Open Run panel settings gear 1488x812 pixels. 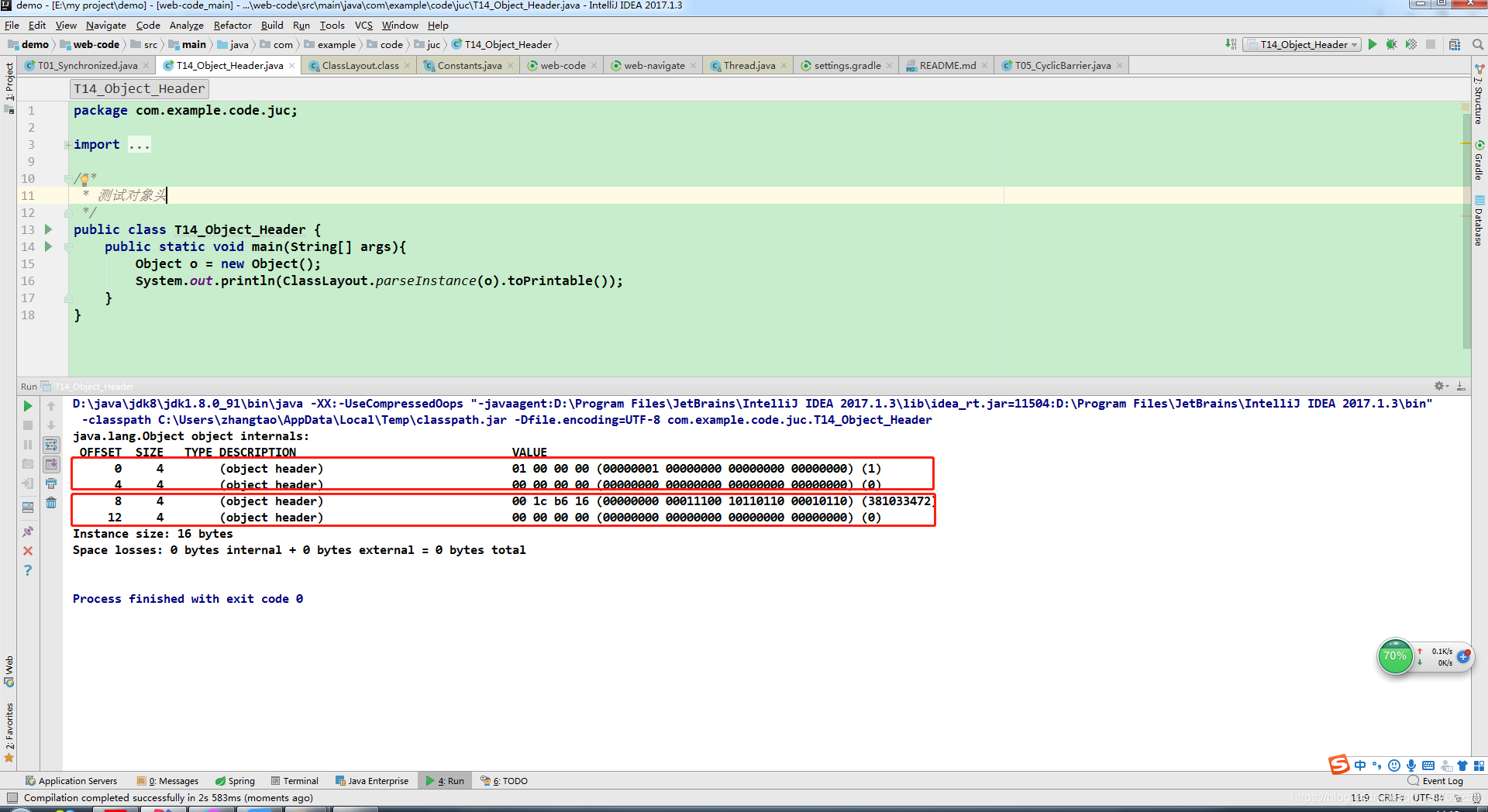(x=1441, y=386)
